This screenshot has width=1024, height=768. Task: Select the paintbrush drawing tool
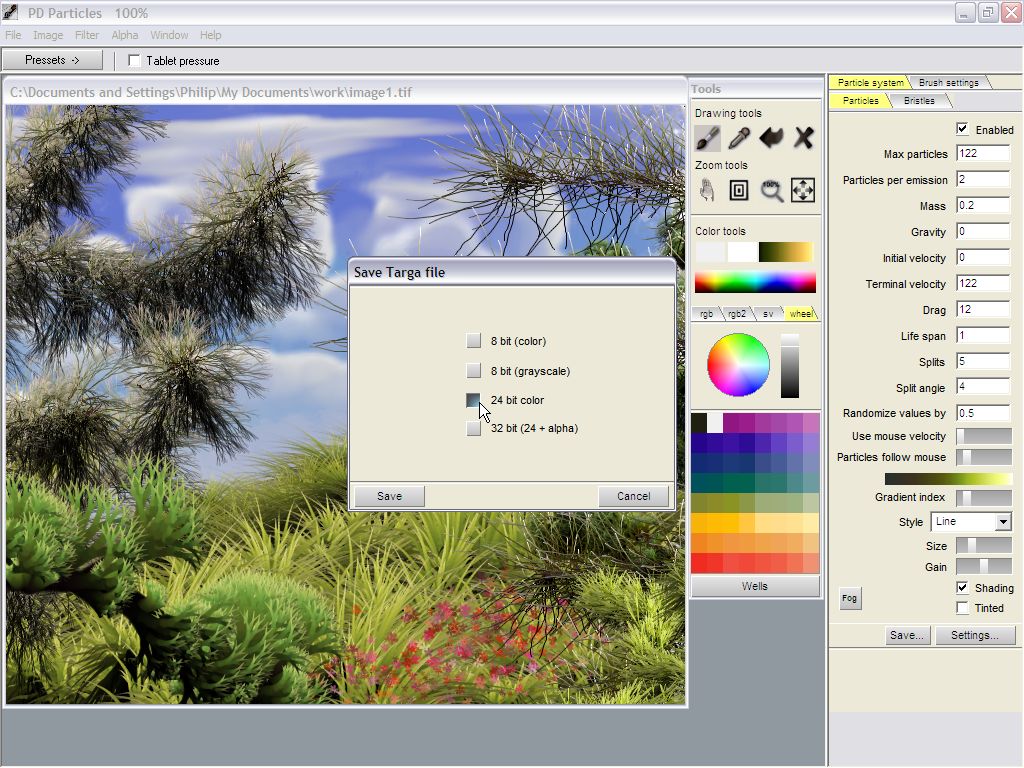707,138
